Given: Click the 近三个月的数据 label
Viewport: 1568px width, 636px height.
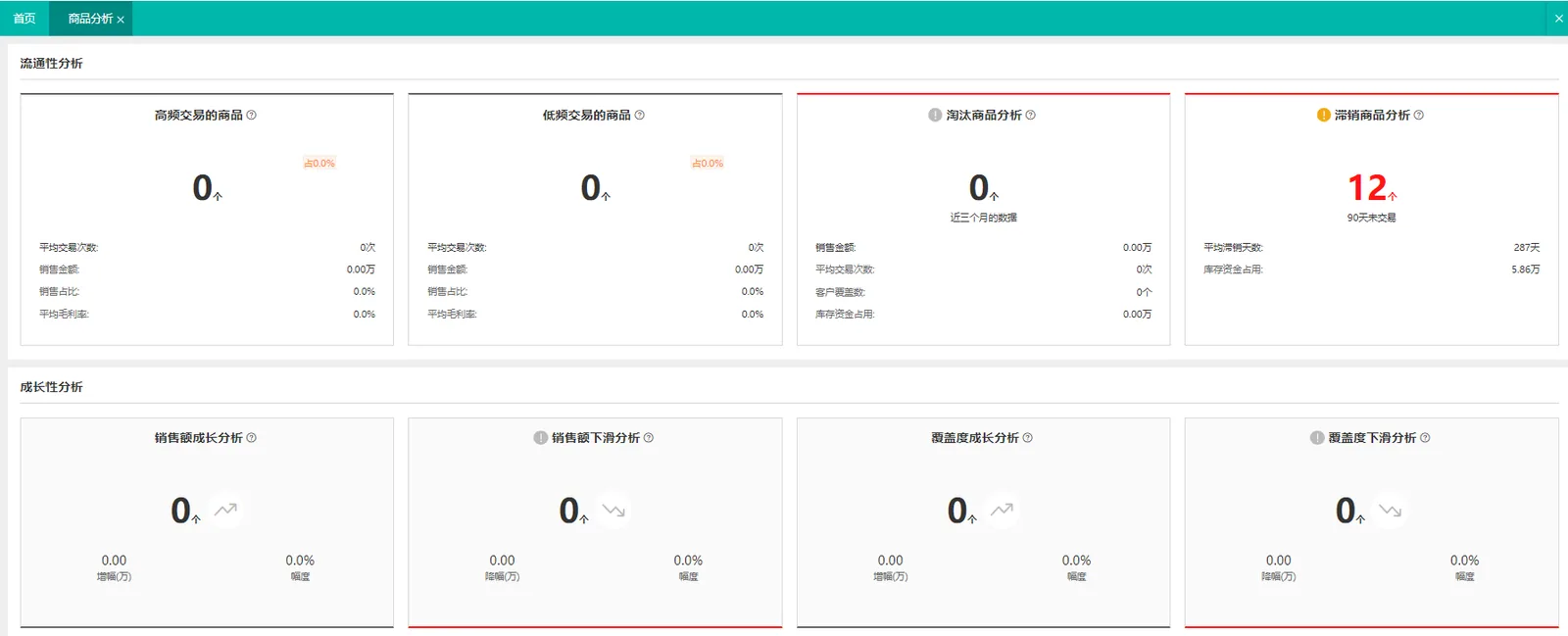Looking at the screenshot, I should pos(983,218).
